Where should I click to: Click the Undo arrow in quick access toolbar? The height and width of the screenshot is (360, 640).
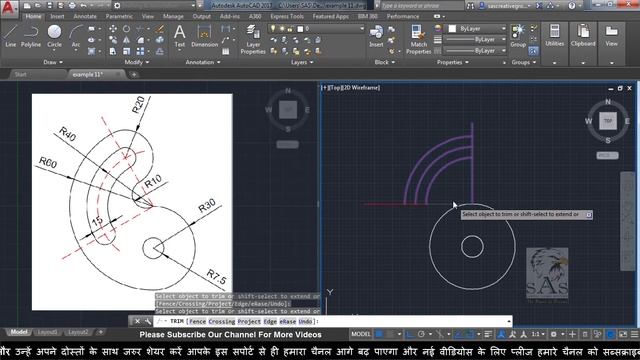point(83,6)
